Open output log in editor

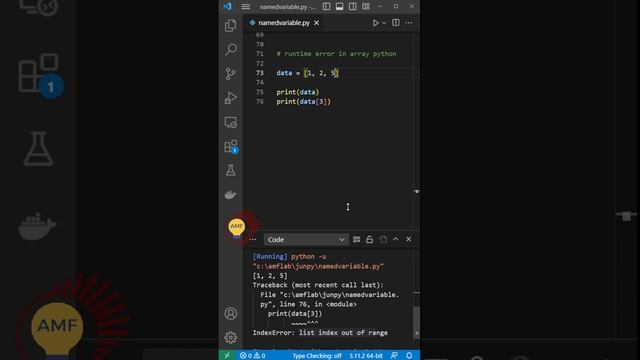(x=383, y=240)
